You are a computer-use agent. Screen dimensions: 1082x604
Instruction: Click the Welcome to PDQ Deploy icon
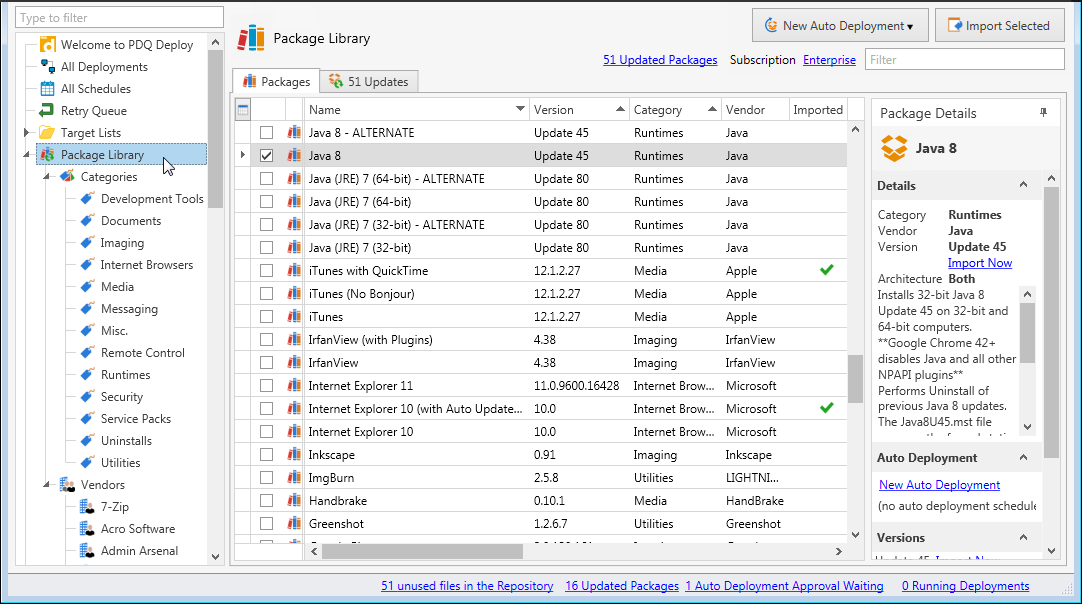point(47,45)
